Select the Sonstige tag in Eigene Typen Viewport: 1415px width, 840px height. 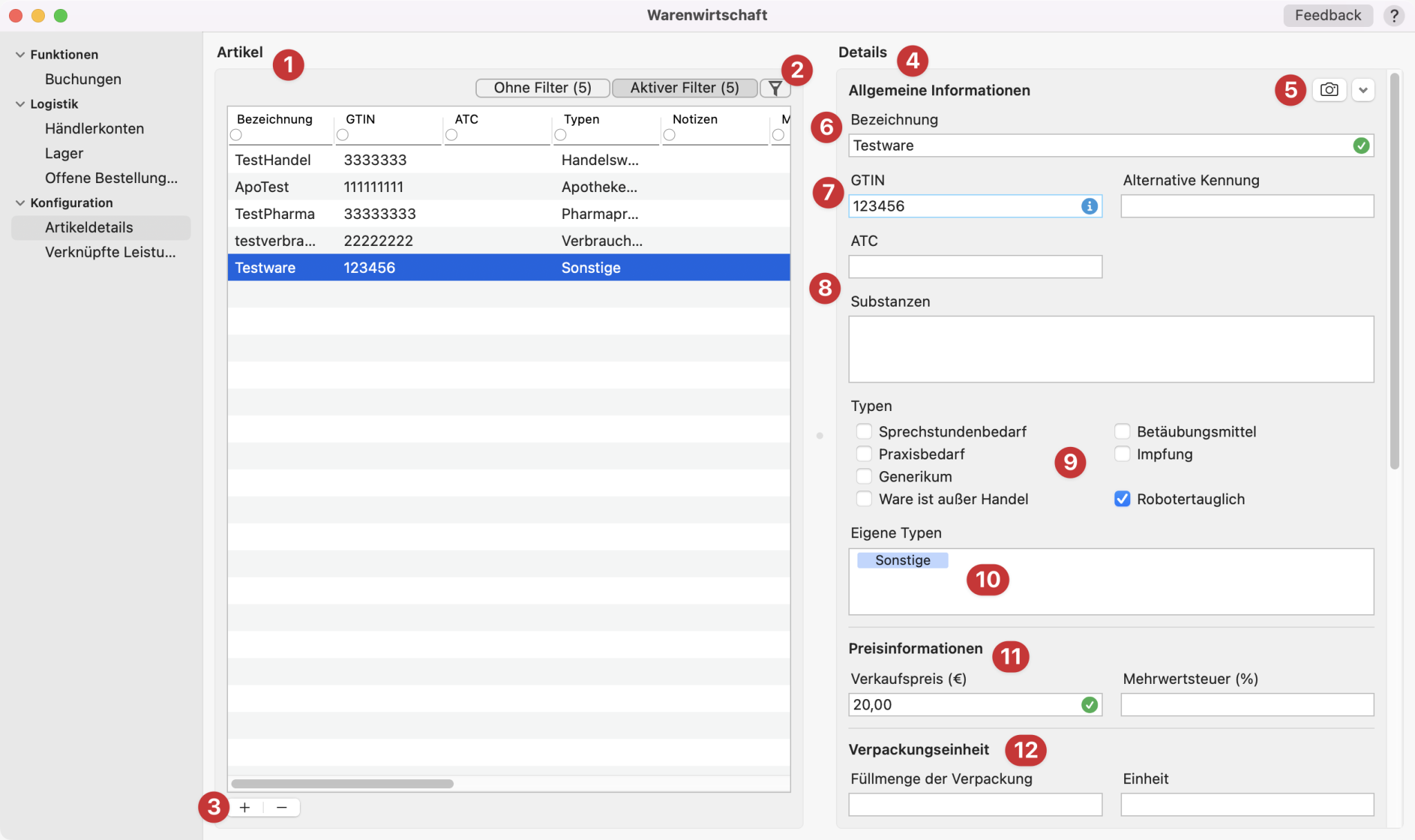tap(902, 560)
